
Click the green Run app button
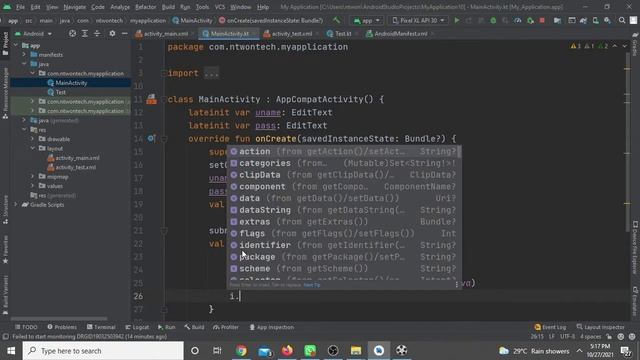[x=457, y=20]
